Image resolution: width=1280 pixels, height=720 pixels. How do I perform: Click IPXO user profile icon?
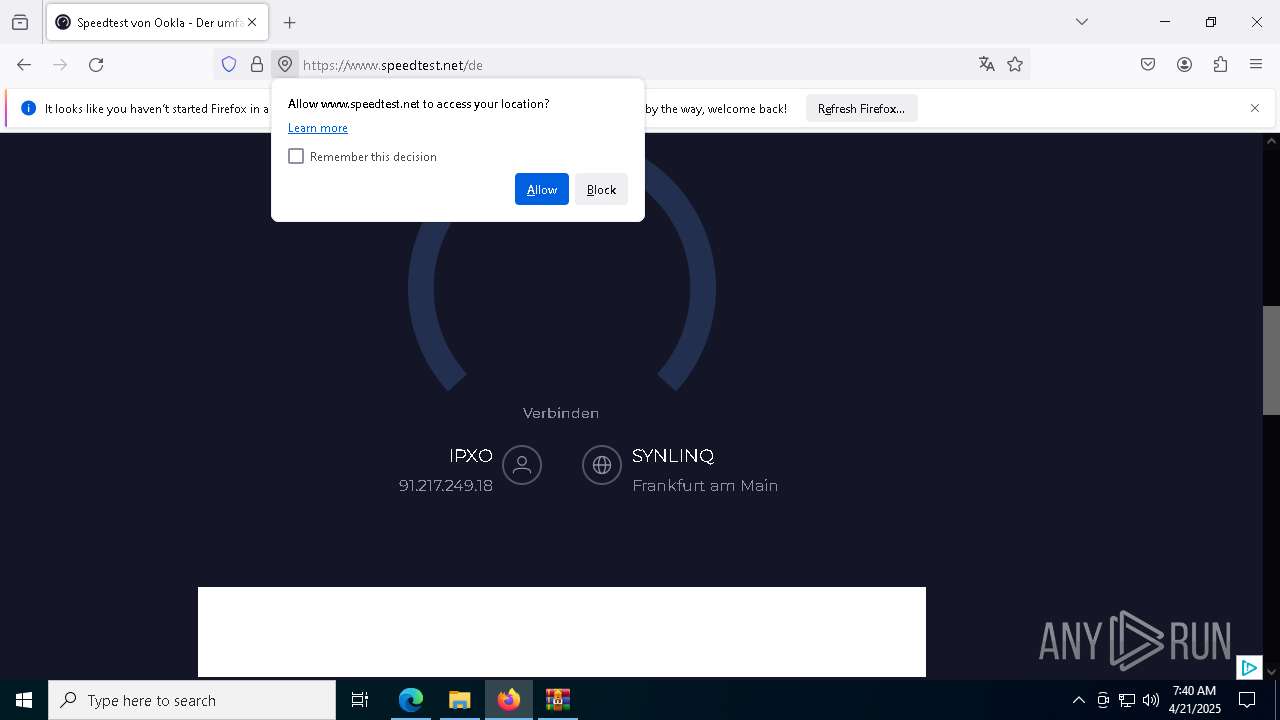[522, 465]
